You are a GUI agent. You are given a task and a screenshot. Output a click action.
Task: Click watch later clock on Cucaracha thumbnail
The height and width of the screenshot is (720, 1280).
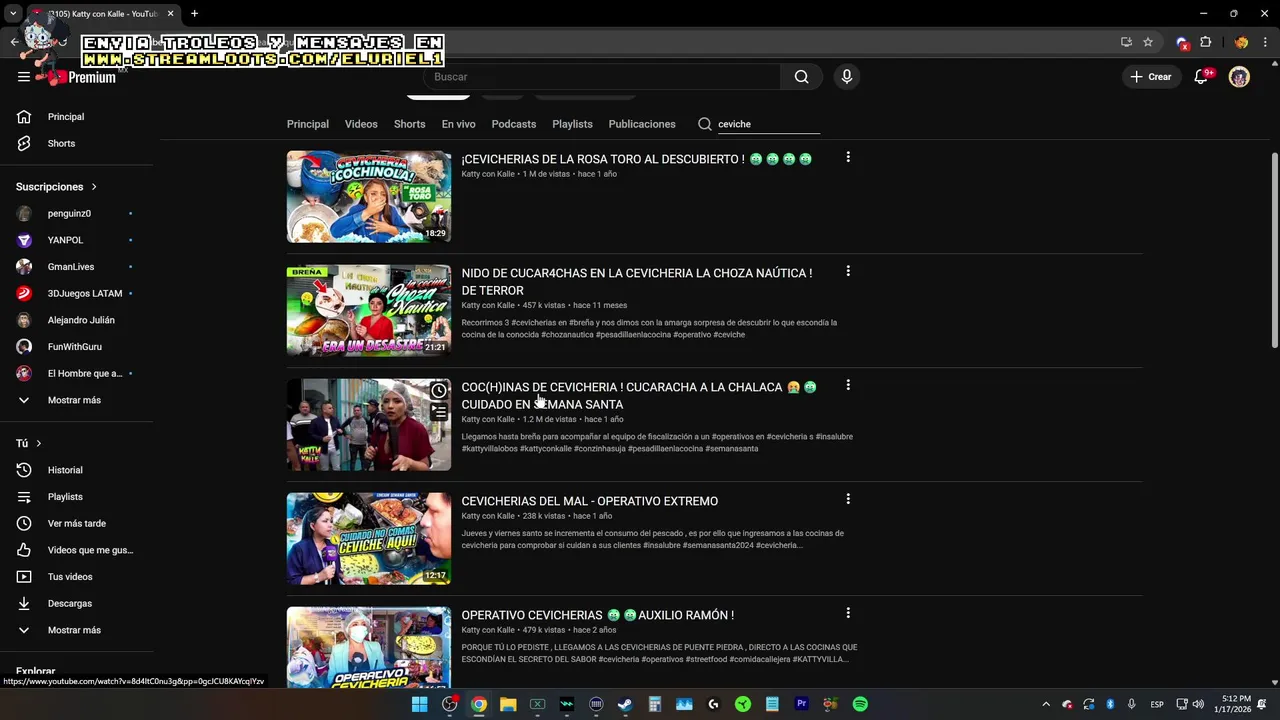[439, 391]
